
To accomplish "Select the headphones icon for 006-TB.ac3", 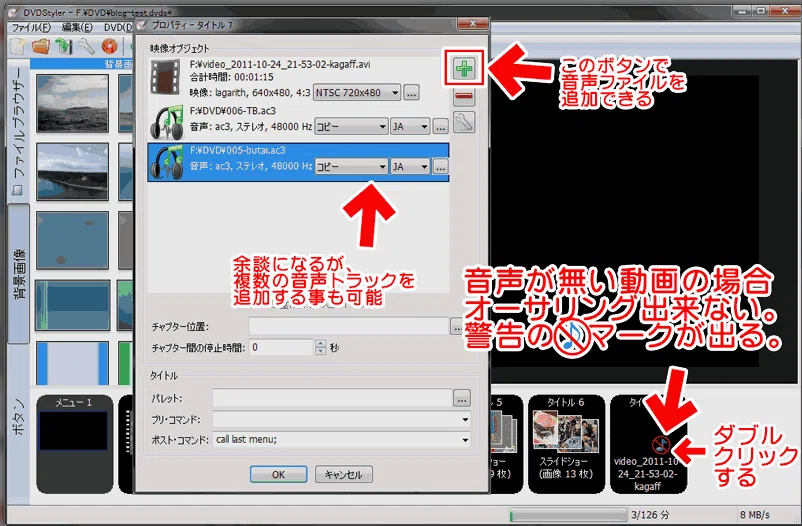I will (x=167, y=122).
